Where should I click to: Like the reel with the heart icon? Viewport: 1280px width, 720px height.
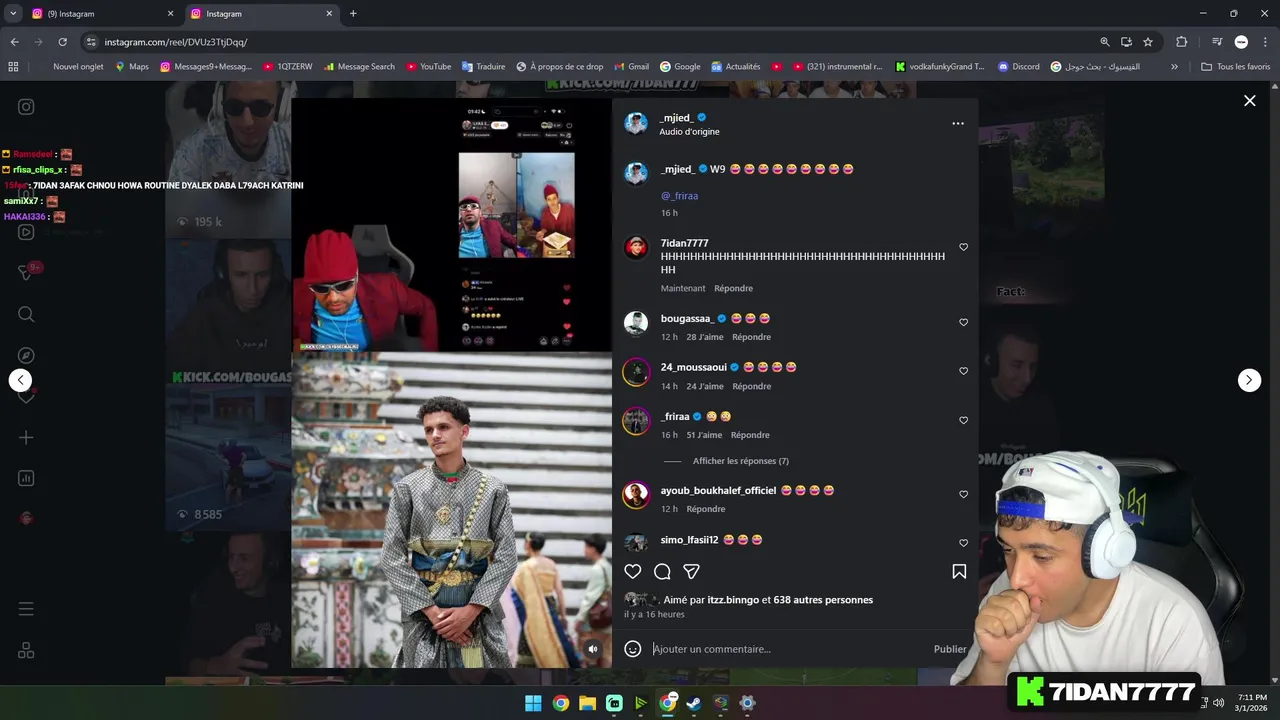click(x=632, y=571)
